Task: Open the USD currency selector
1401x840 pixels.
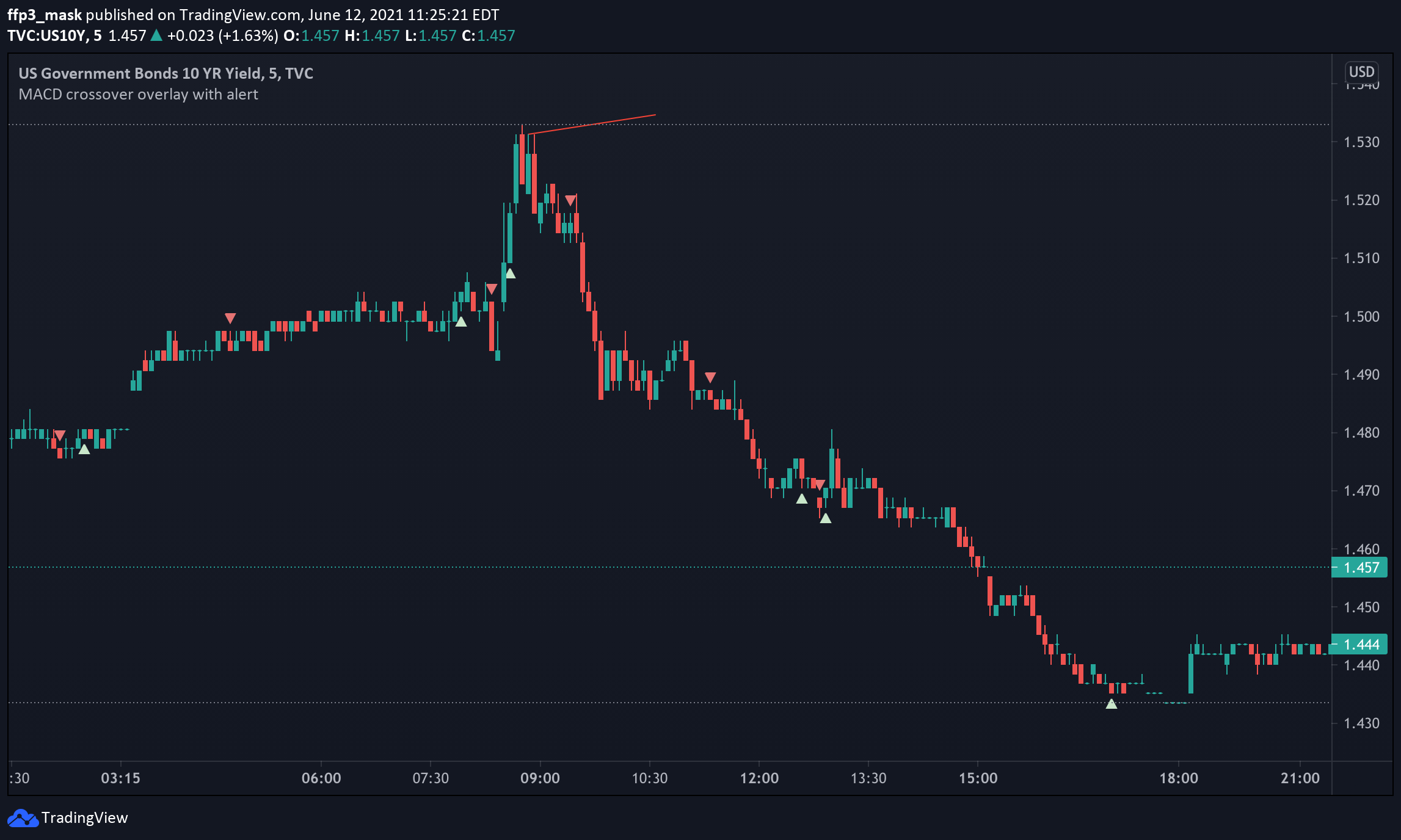Action: [x=1361, y=72]
